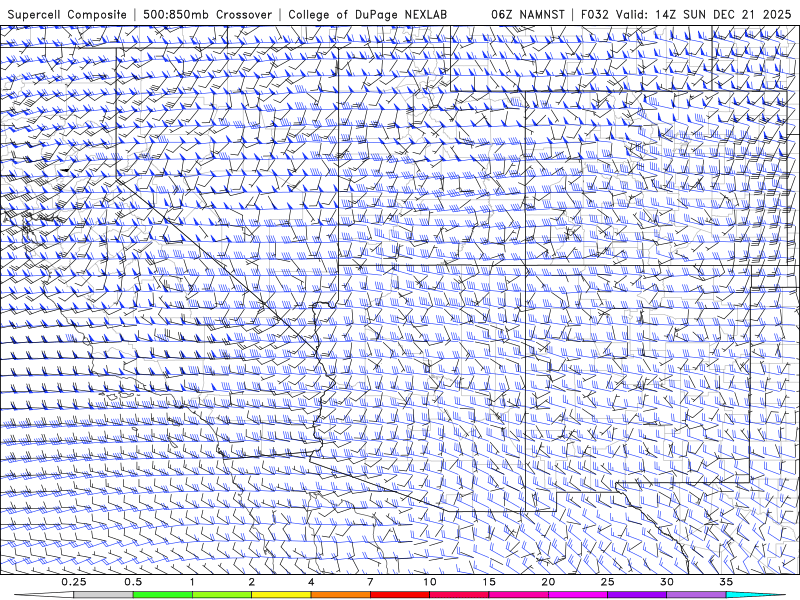Click the legend value label 2
Image resolution: width=800 pixels, height=600 pixels.
[x=252, y=582]
